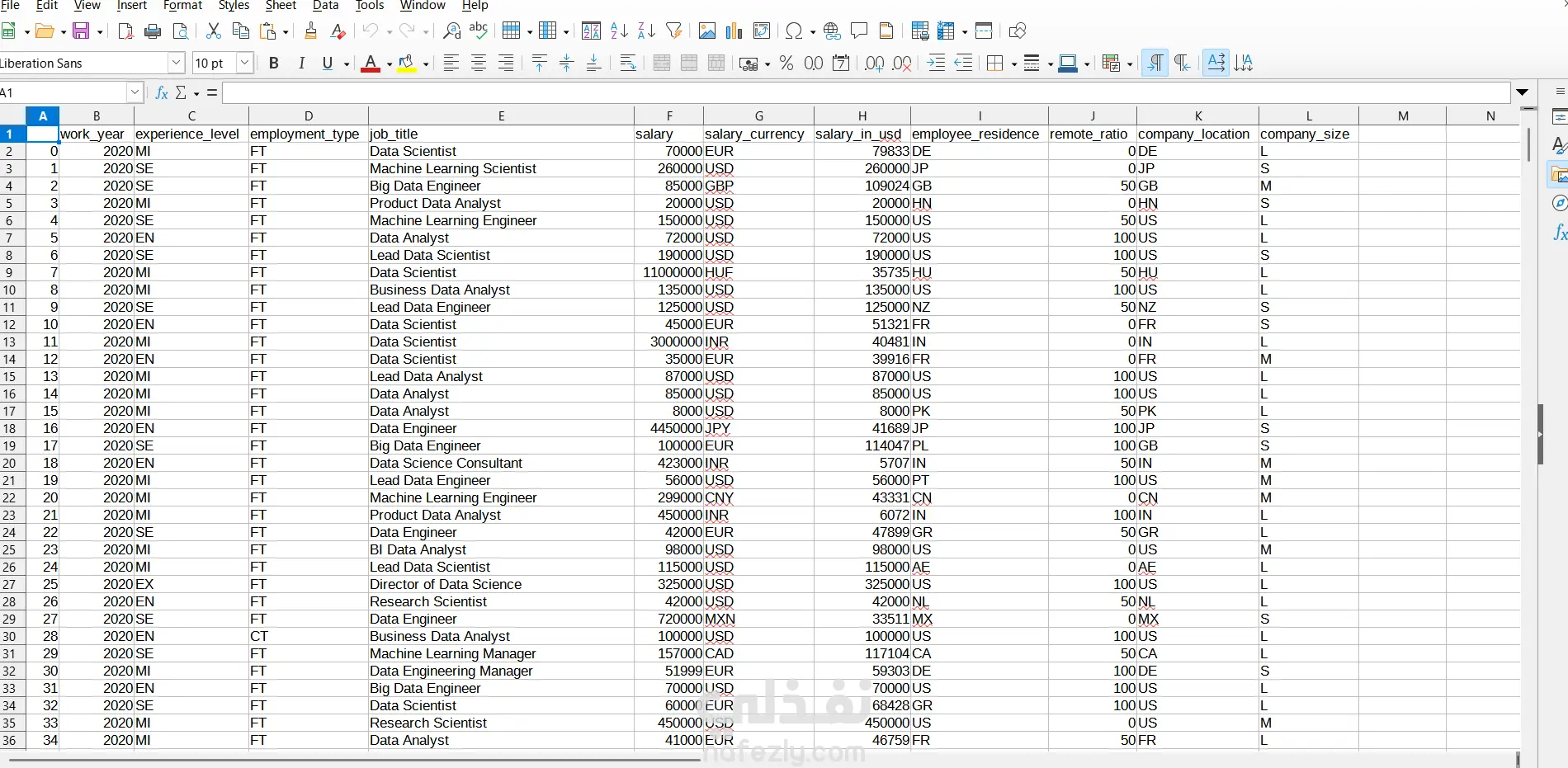This screenshot has height=768, width=1568.
Task: Toggle Bold formatting
Action: tap(274, 64)
